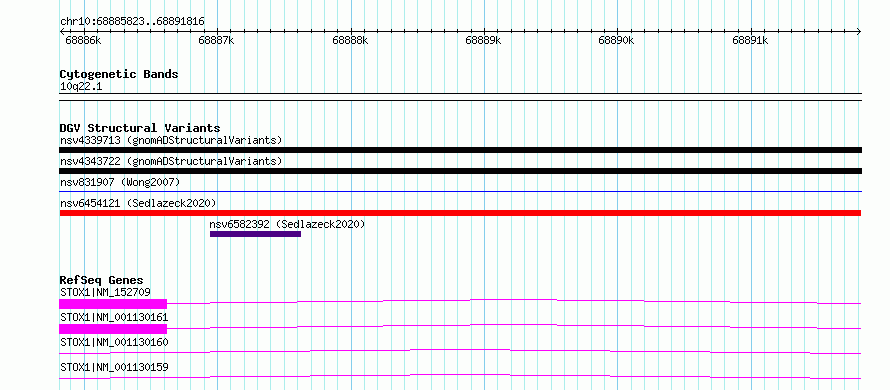Click the Cytogenetic Bands track title
Image resolution: width=890 pixels, height=390 pixels.
coord(119,74)
